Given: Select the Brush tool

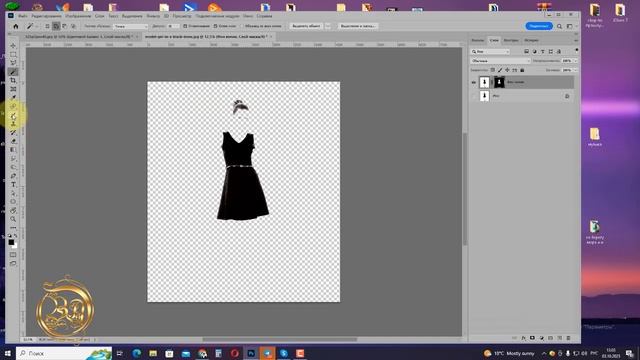Looking at the screenshot, I should coord(13,116).
